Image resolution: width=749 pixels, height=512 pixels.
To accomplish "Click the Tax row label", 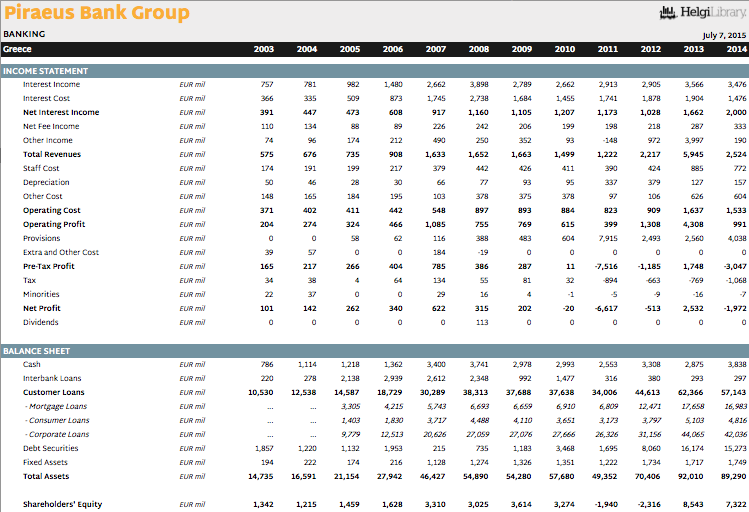I will click(30, 280).
